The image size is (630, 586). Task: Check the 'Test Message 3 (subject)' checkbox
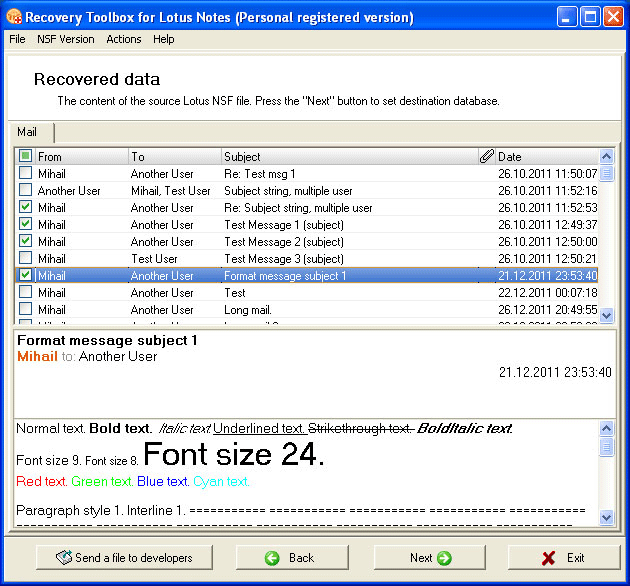tap(25, 258)
